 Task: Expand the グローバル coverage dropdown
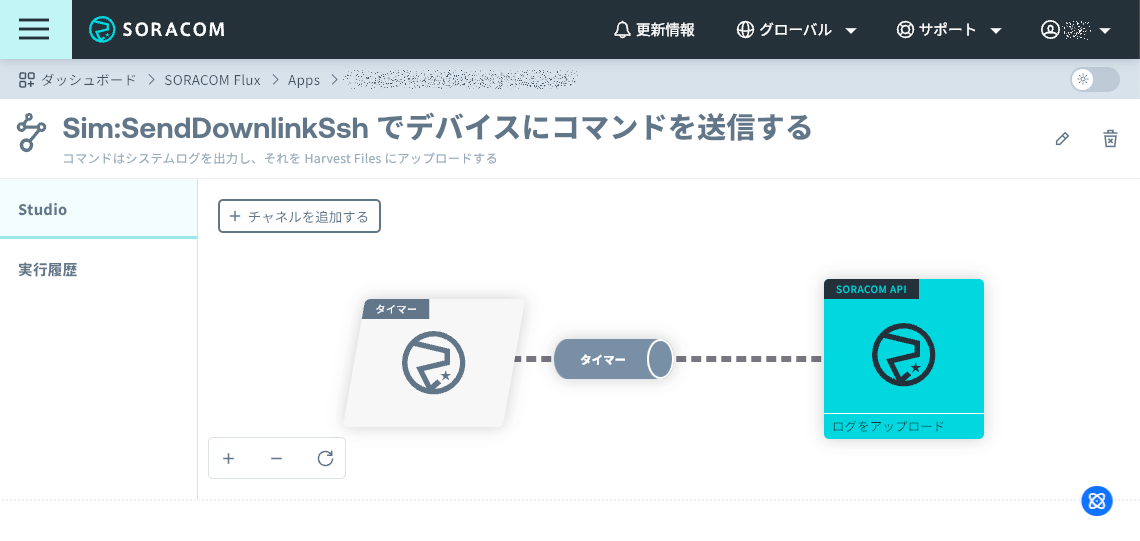796,30
